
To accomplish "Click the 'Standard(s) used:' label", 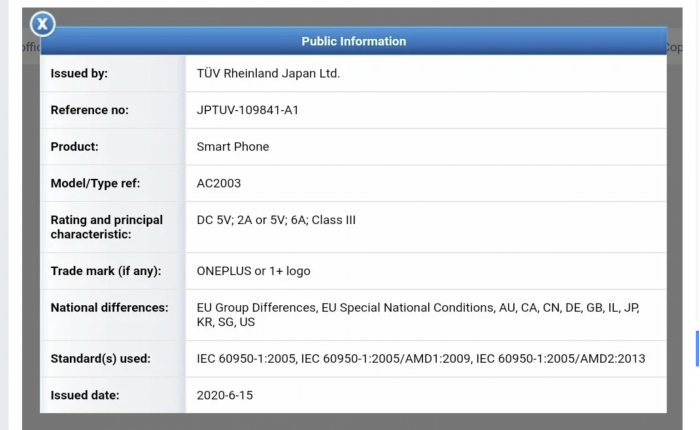I will pos(100,358).
